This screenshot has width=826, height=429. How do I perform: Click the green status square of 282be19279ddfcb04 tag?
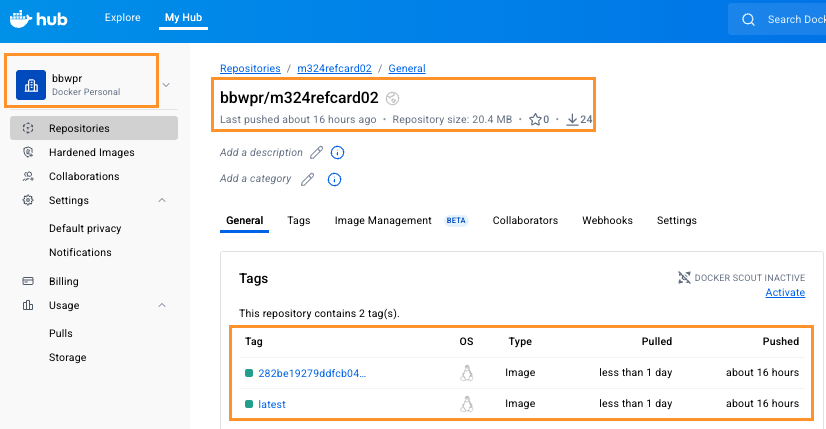tap(249, 373)
